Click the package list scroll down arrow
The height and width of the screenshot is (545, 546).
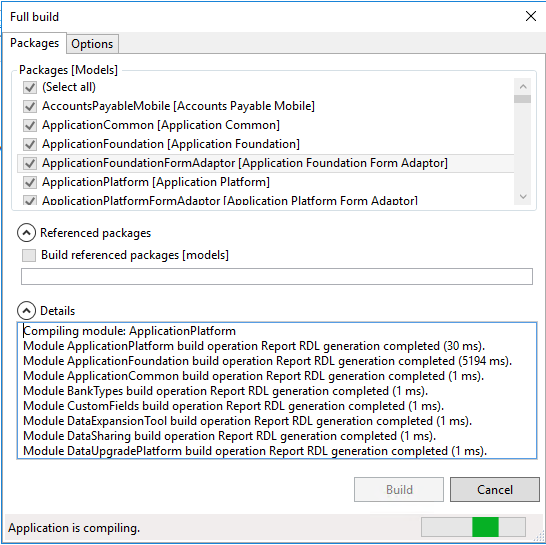pos(523,197)
